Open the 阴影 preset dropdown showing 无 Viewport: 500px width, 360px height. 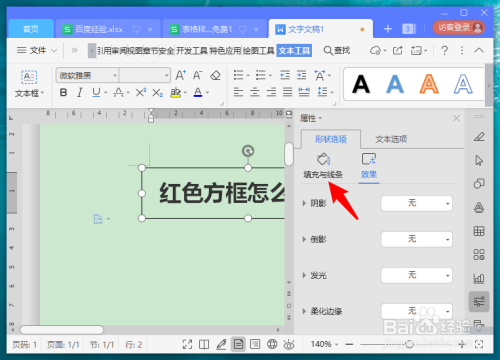pos(416,203)
